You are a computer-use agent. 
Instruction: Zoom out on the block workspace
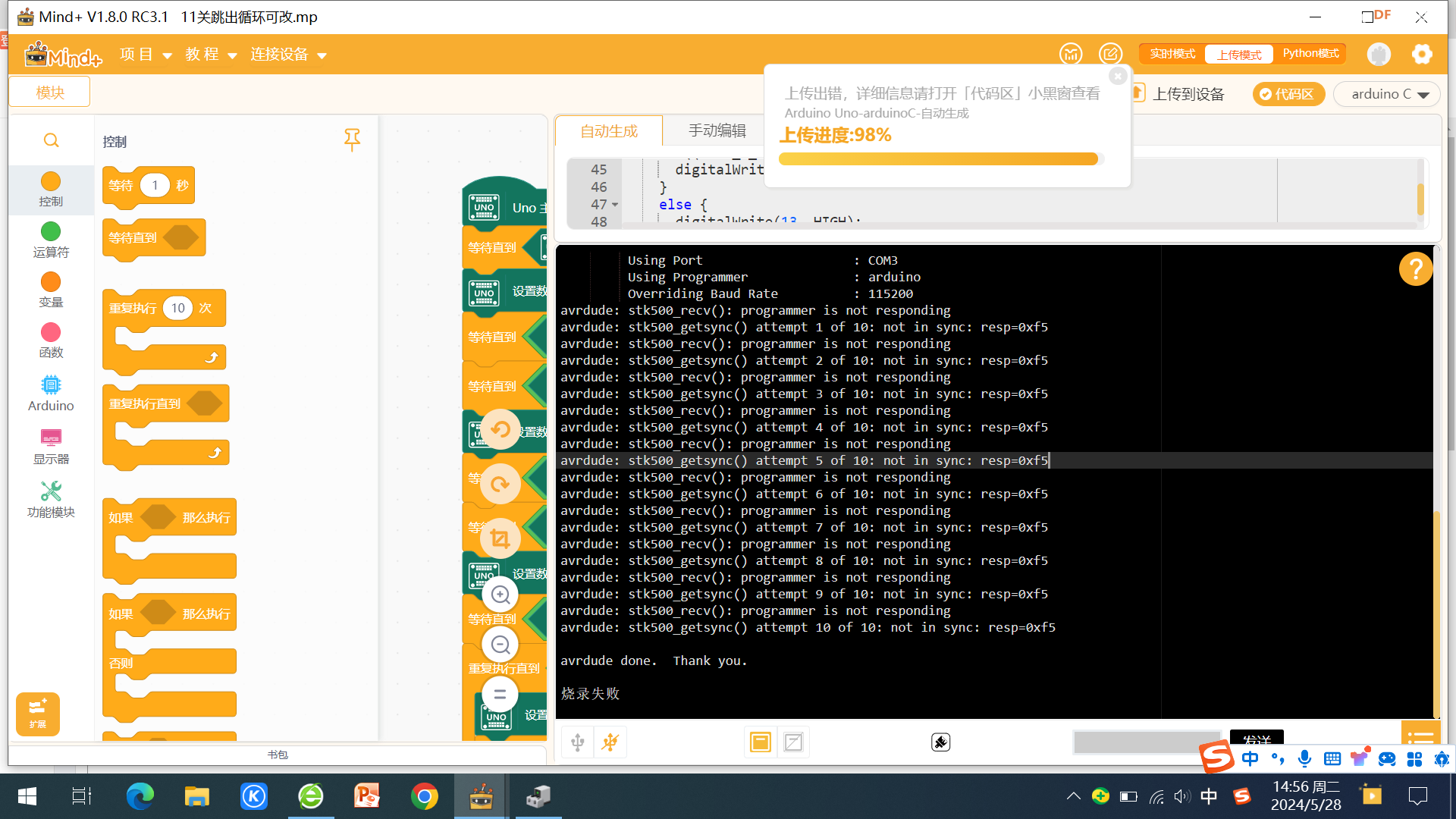500,645
